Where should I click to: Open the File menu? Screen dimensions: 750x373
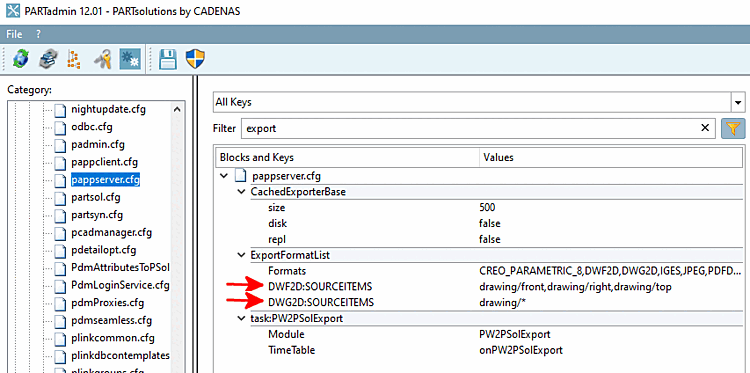point(14,34)
